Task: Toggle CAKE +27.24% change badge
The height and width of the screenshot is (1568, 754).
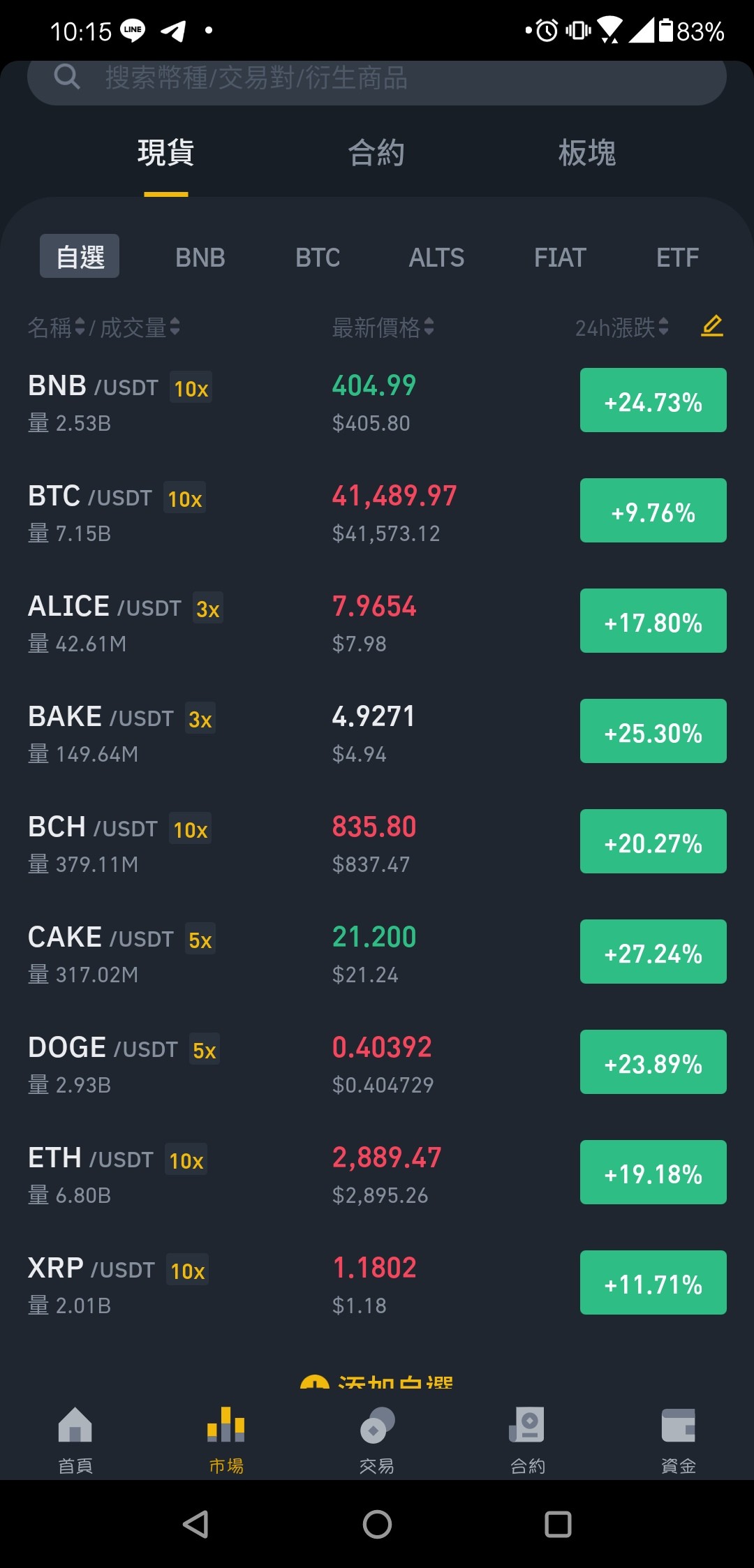Action: click(653, 952)
